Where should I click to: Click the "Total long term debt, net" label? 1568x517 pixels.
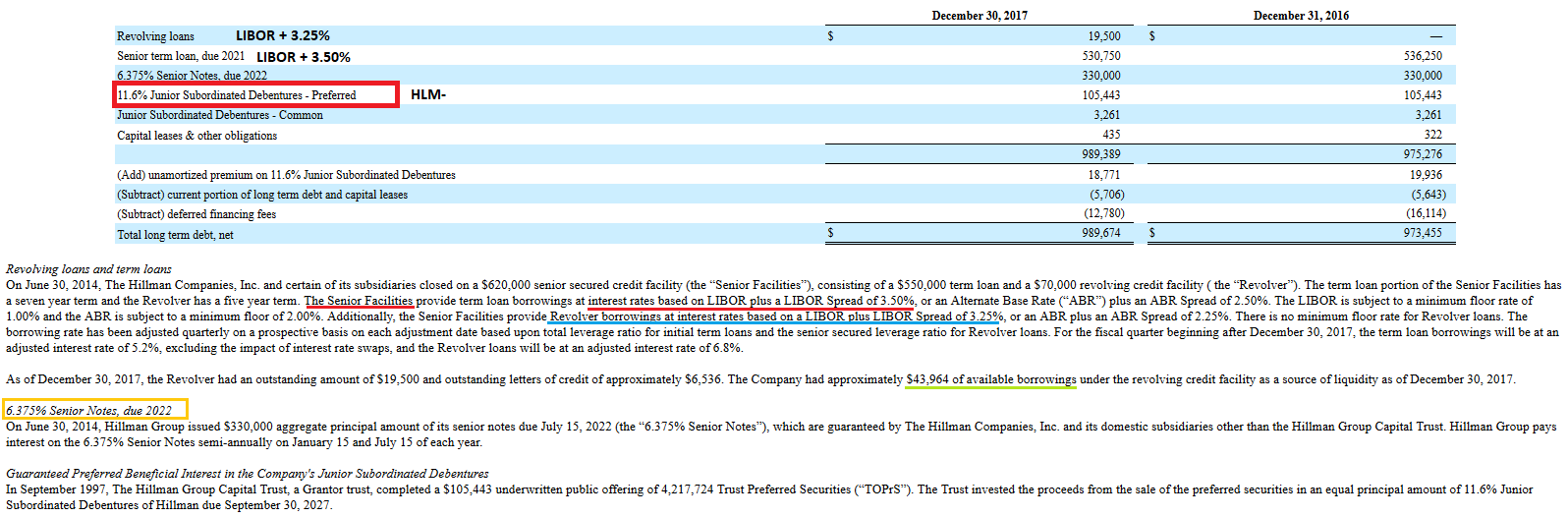point(175,235)
